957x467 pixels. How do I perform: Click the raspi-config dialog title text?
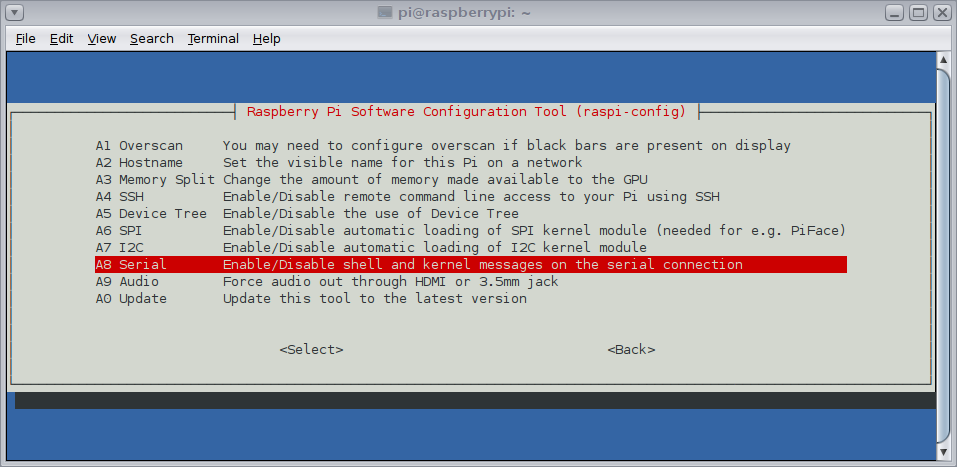[x=466, y=112]
